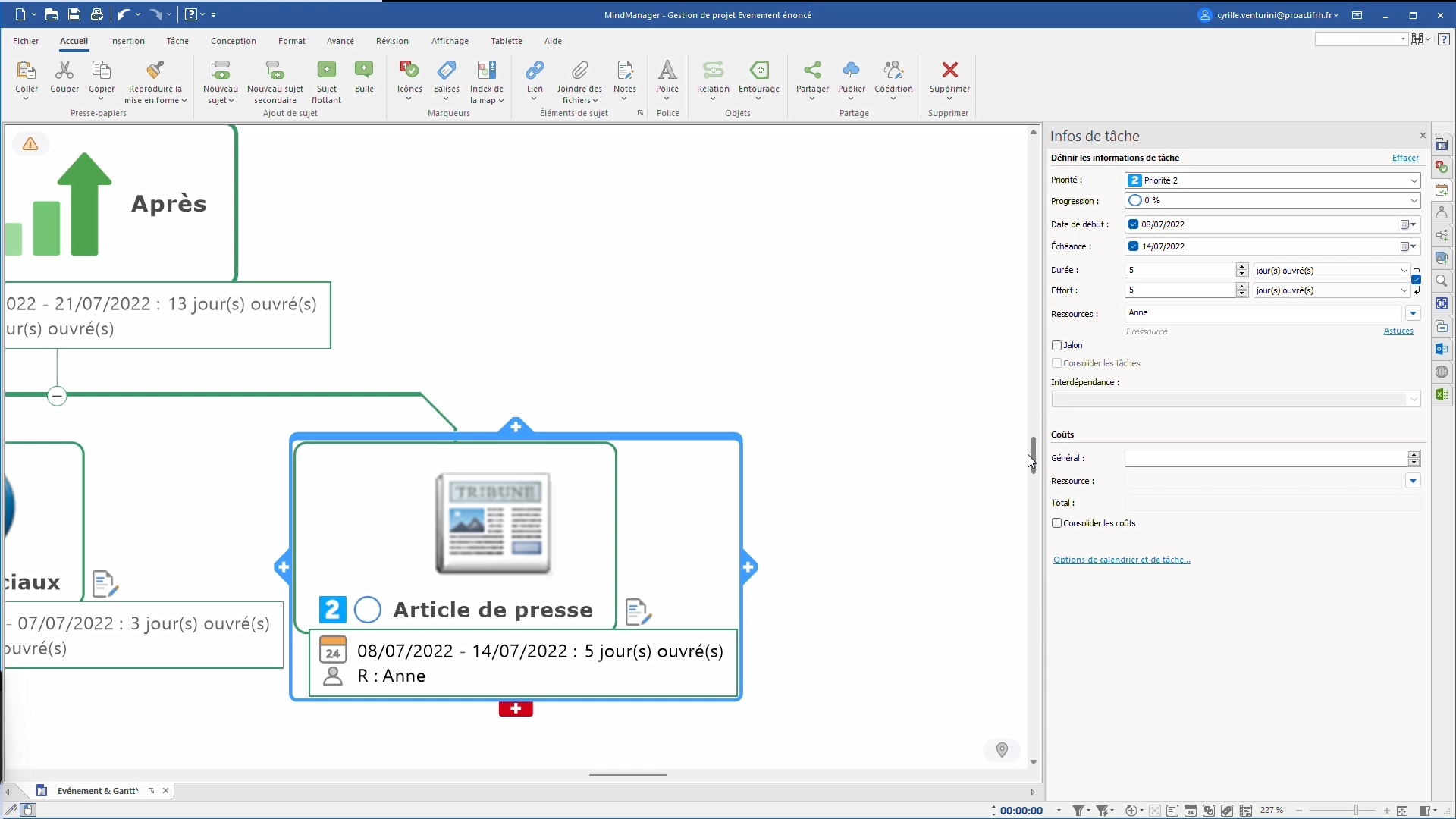Image resolution: width=1456 pixels, height=819 pixels.
Task: Expand the Priorité dropdown
Action: coord(1414,180)
